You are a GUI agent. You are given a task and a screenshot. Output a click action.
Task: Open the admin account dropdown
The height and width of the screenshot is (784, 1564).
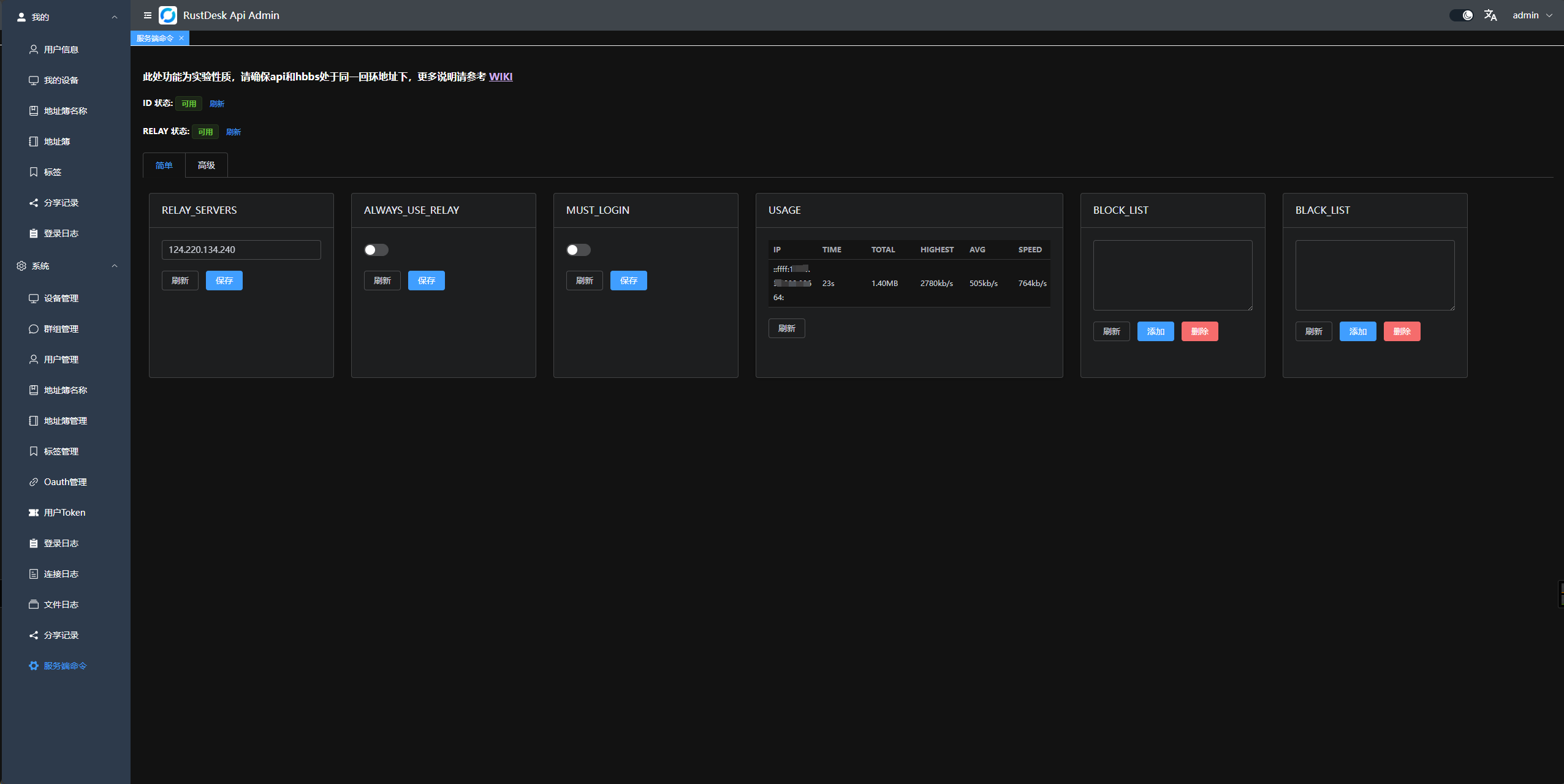tap(1530, 15)
